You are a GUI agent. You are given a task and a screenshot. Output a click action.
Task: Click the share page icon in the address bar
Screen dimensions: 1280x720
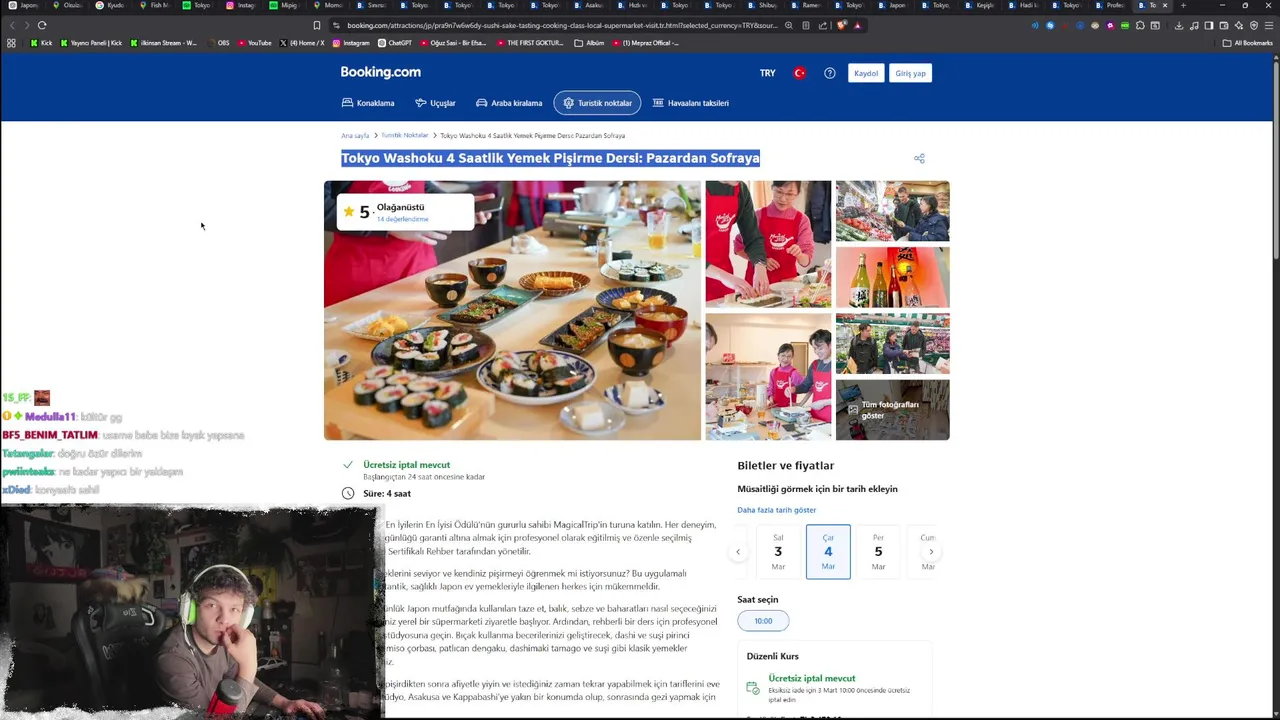click(822, 25)
